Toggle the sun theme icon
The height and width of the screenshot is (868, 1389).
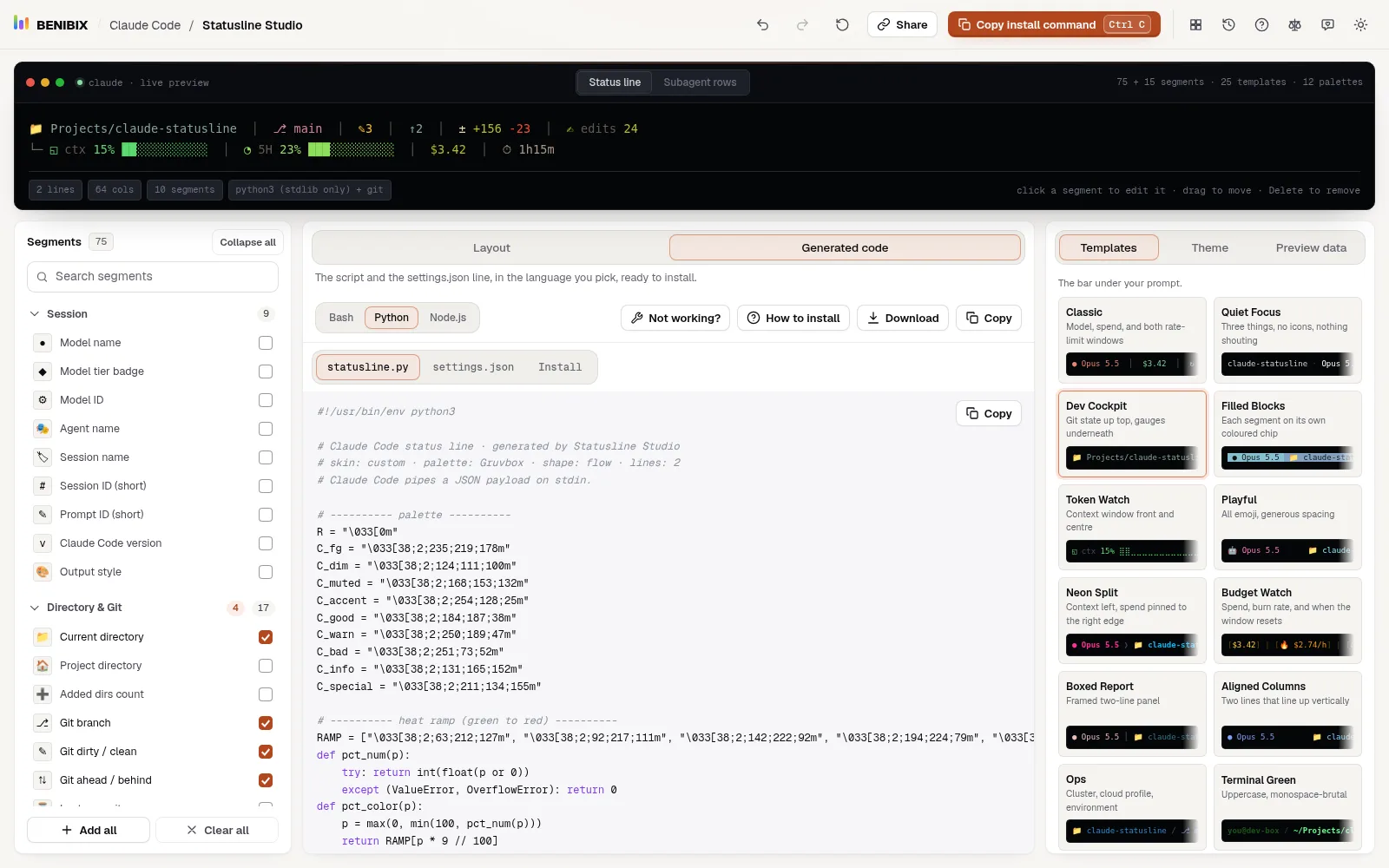tap(1360, 25)
